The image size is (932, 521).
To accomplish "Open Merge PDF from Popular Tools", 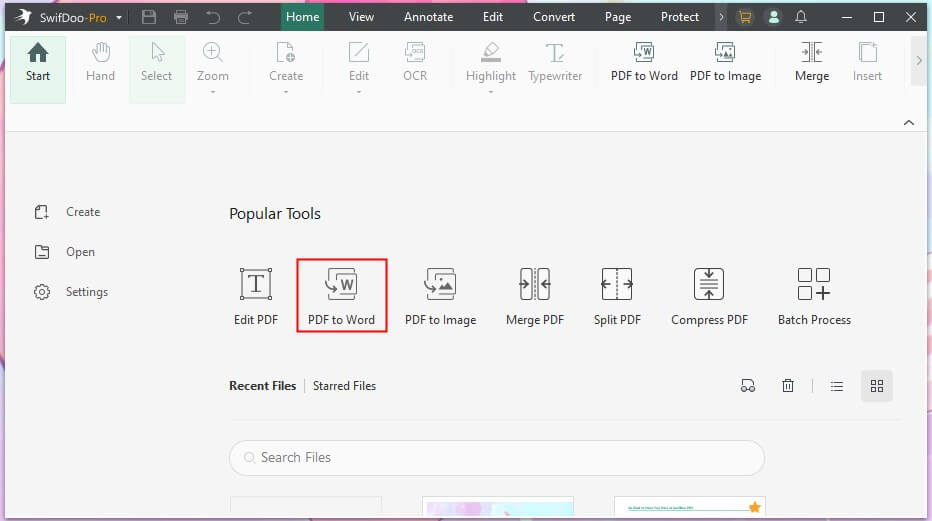I will (534, 296).
